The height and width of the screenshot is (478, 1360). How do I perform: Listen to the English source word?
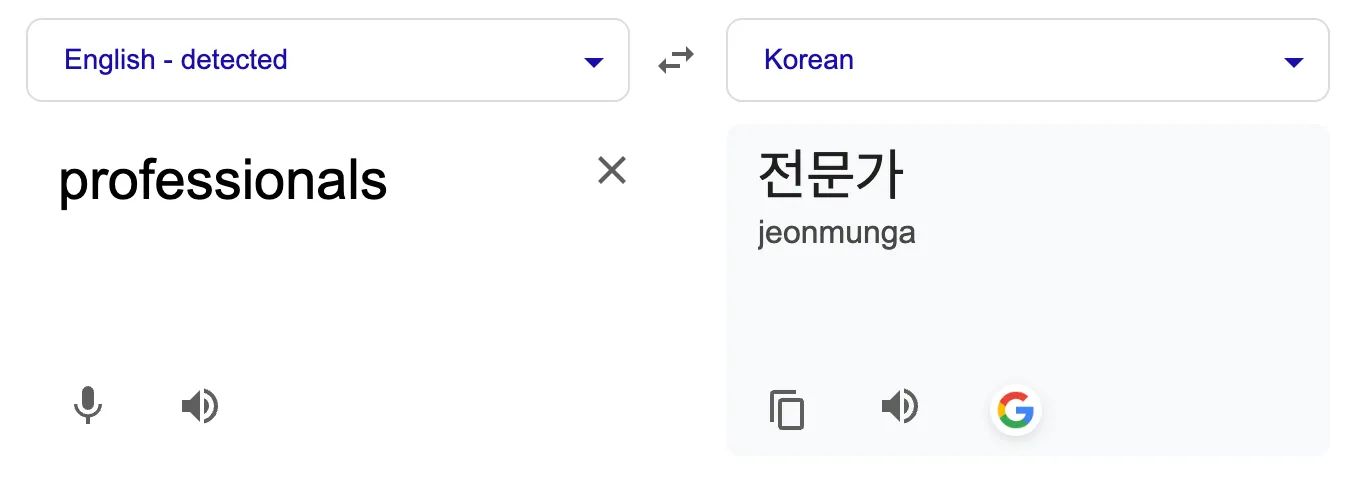pos(199,406)
